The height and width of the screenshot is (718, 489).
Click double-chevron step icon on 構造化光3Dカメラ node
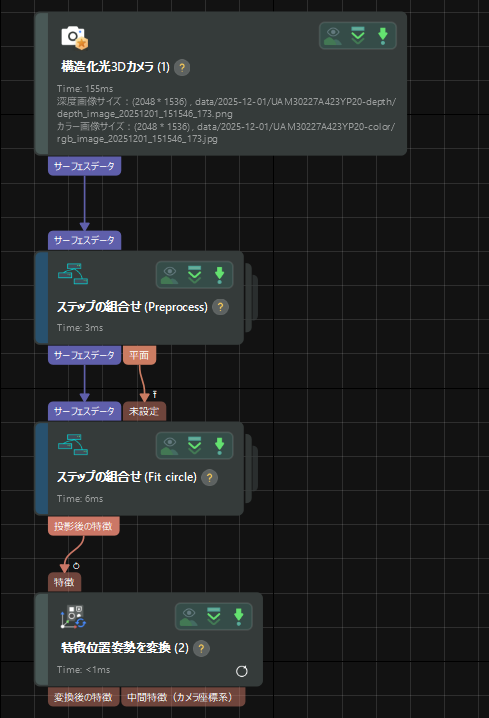click(358, 36)
